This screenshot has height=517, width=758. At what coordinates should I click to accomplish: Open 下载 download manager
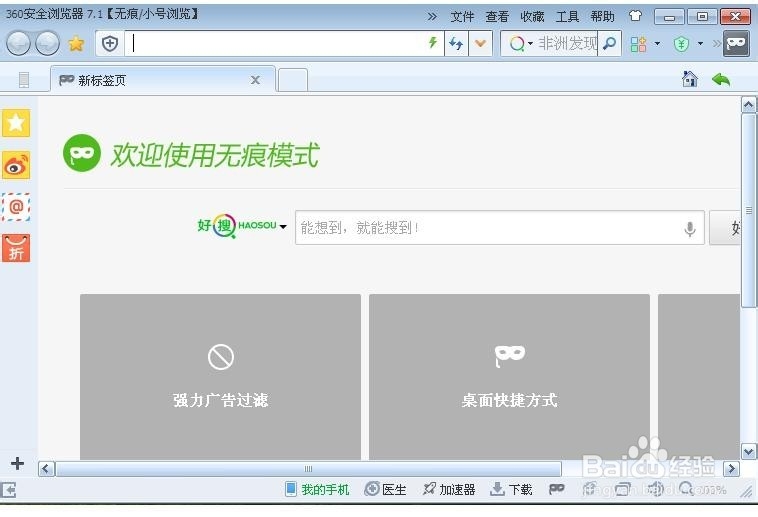pos(511,489)
